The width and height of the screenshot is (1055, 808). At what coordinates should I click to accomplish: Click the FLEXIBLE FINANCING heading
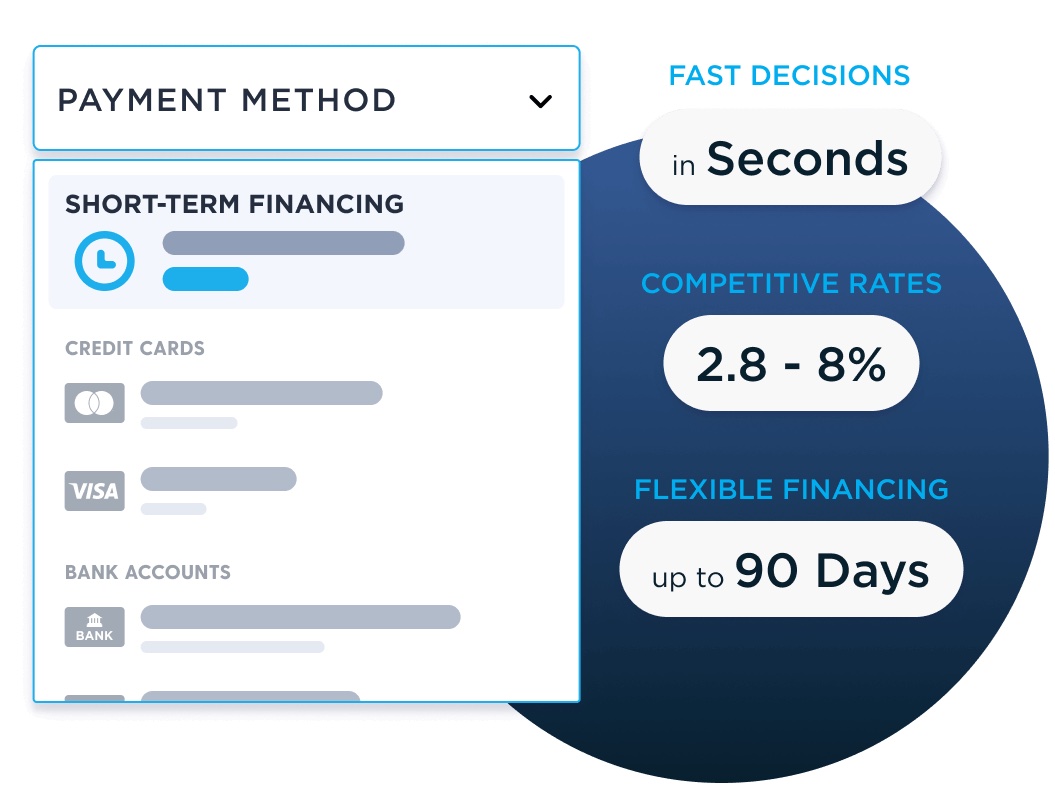tap(791, 490)
